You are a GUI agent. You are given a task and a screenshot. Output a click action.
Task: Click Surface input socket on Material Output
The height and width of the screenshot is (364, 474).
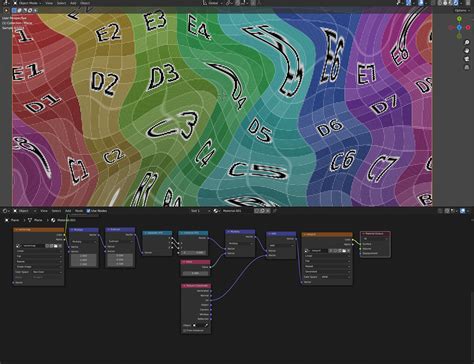pos(361,244)
